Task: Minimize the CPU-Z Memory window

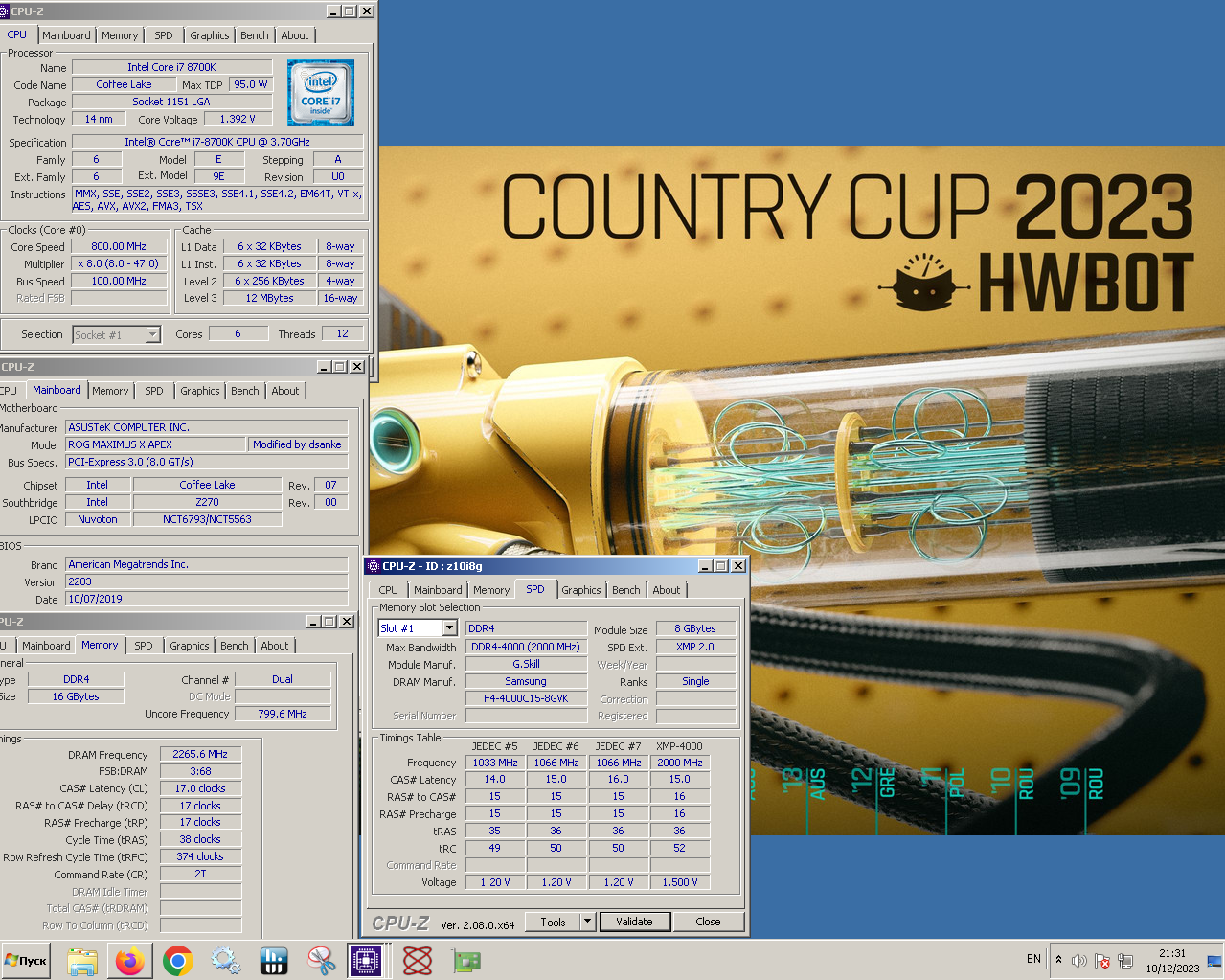Action: 313,622
